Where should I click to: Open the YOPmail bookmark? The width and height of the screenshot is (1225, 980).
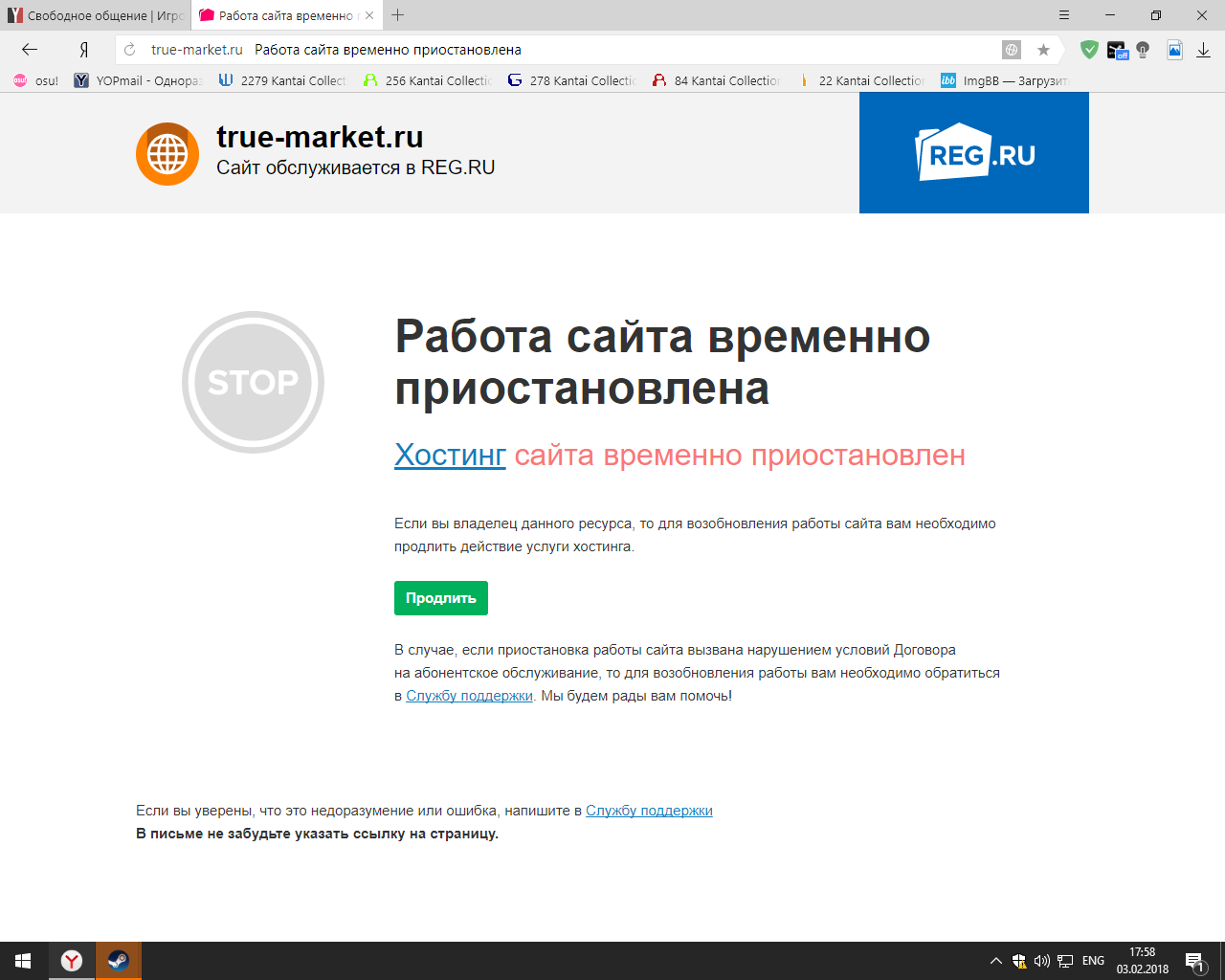pyautogui.click(x=139, y=80)
